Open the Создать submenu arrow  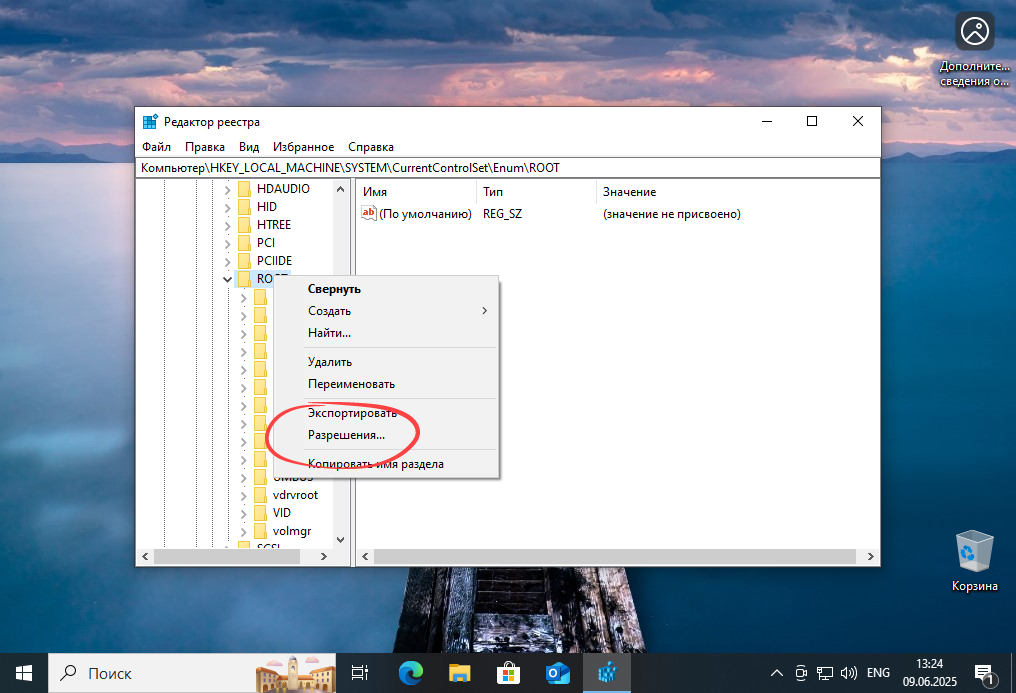click(484, 310)
